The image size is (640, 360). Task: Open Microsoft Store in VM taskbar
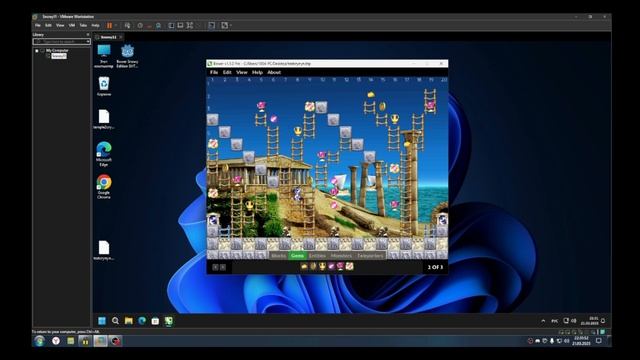(x=155, y=321)
